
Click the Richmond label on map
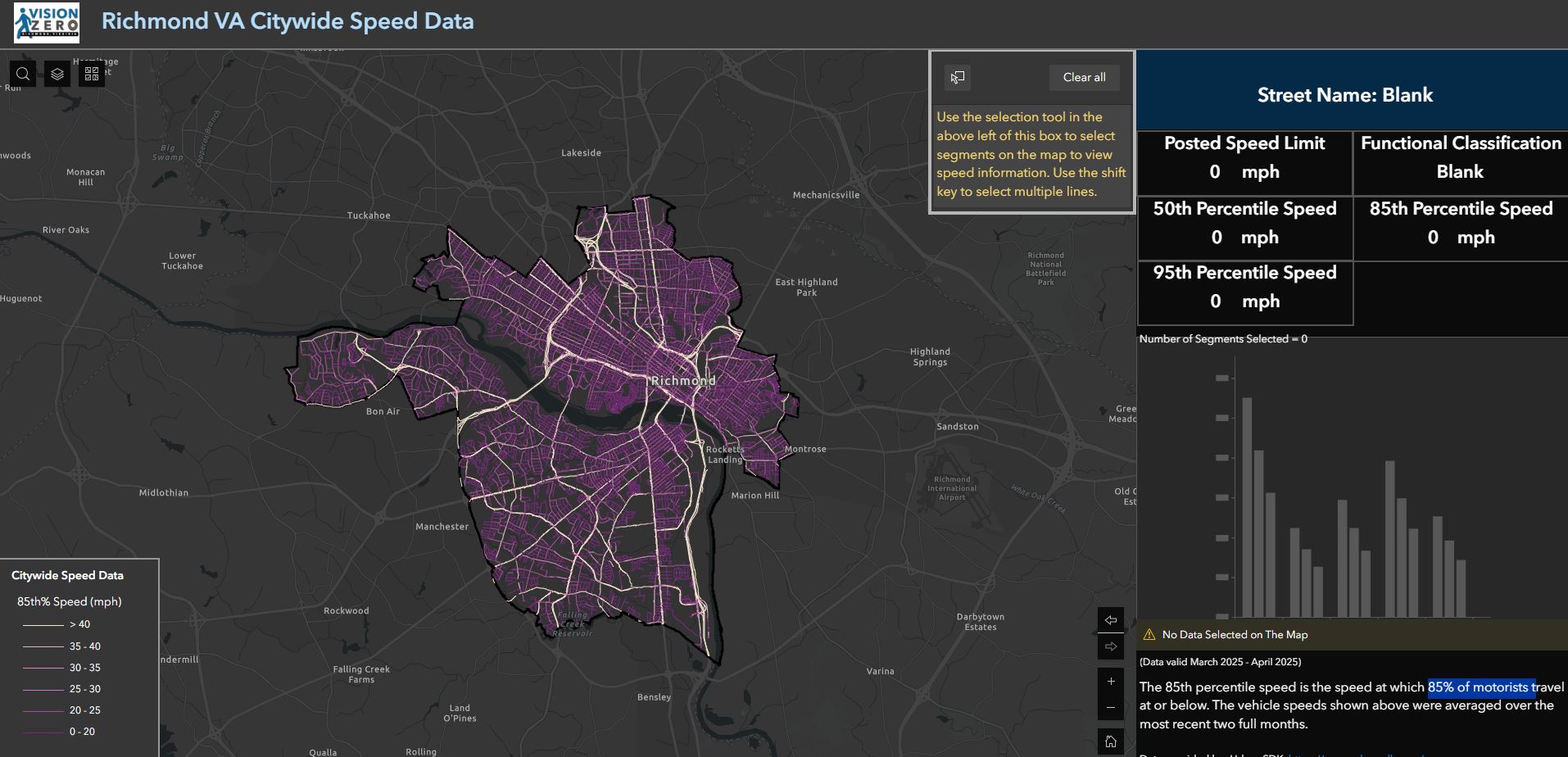(683, 381)
